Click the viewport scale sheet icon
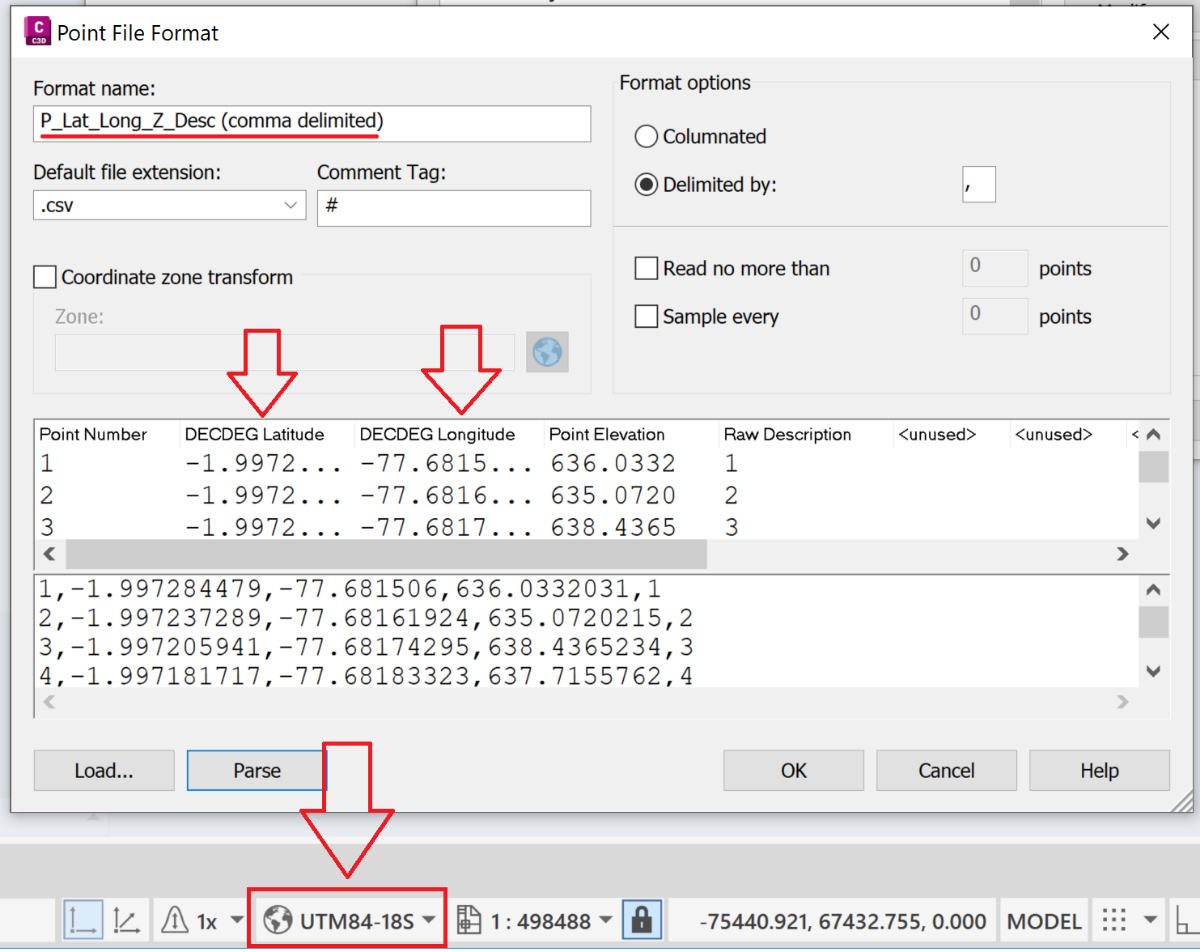 (470, 921)
